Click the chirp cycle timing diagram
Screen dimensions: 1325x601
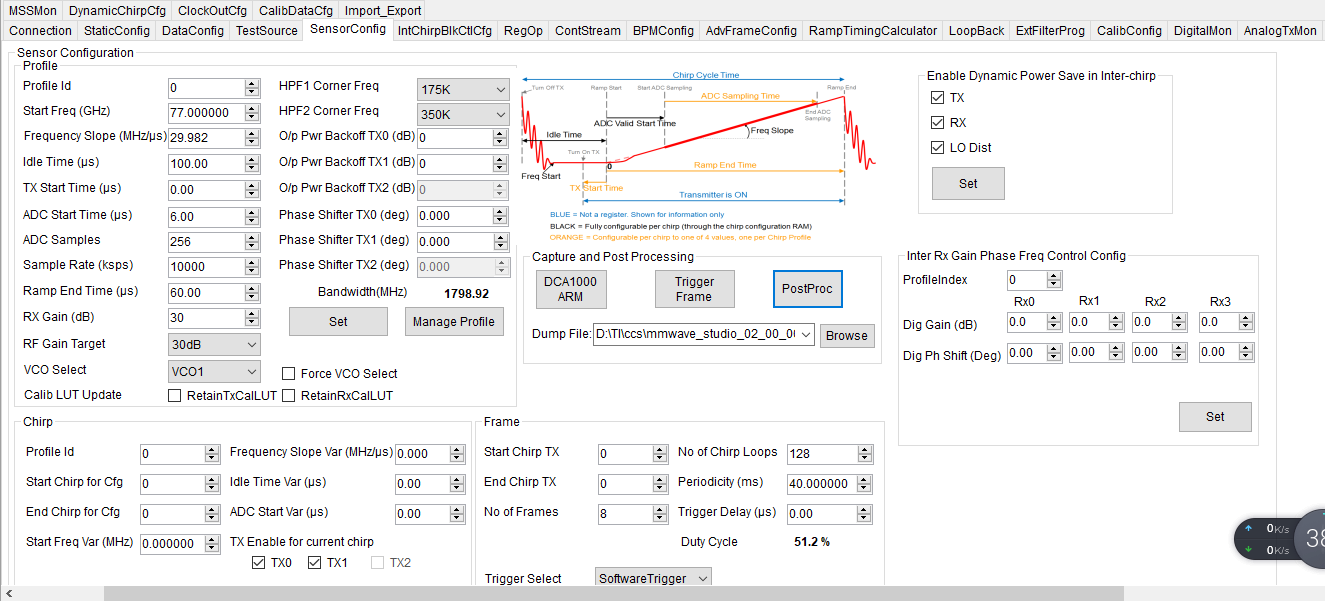698,157
